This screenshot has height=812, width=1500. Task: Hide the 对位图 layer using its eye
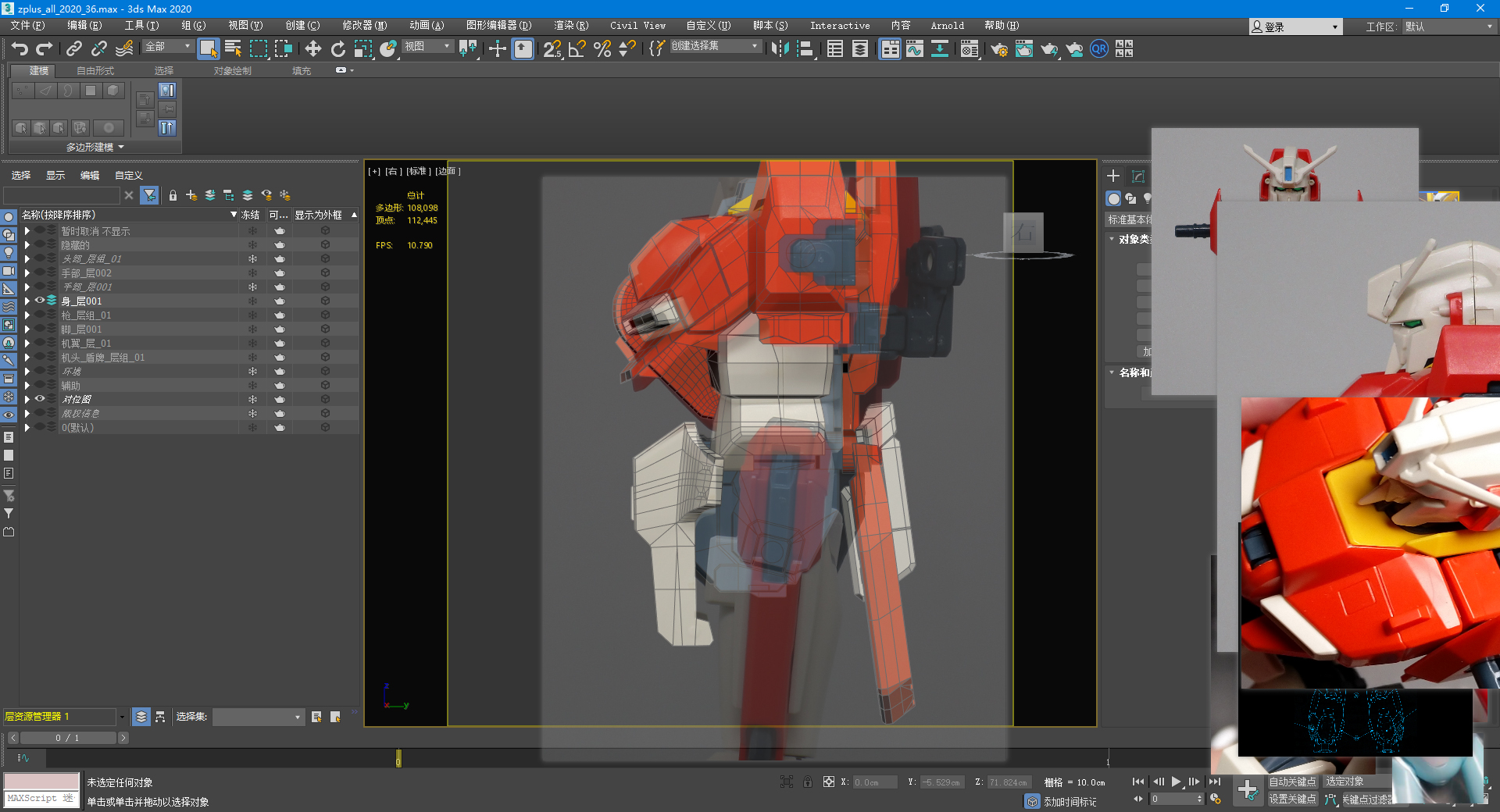tap(40, 399)
